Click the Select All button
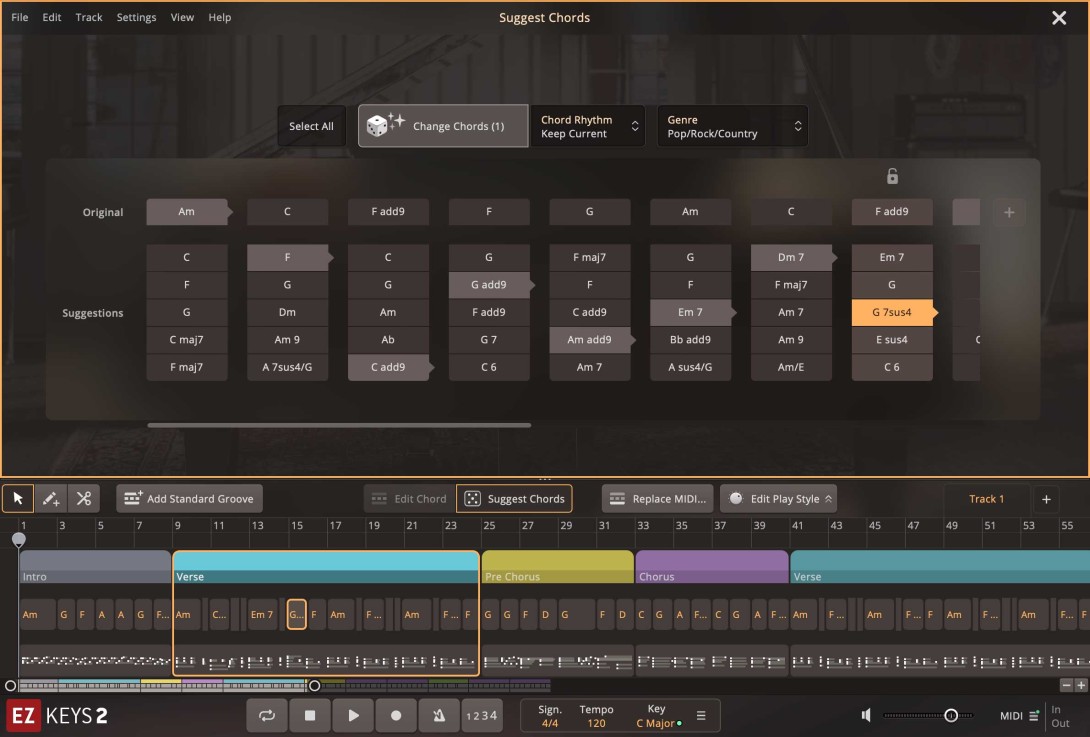The height and width of the screenshot is (737, 1090). click(311, 125)
